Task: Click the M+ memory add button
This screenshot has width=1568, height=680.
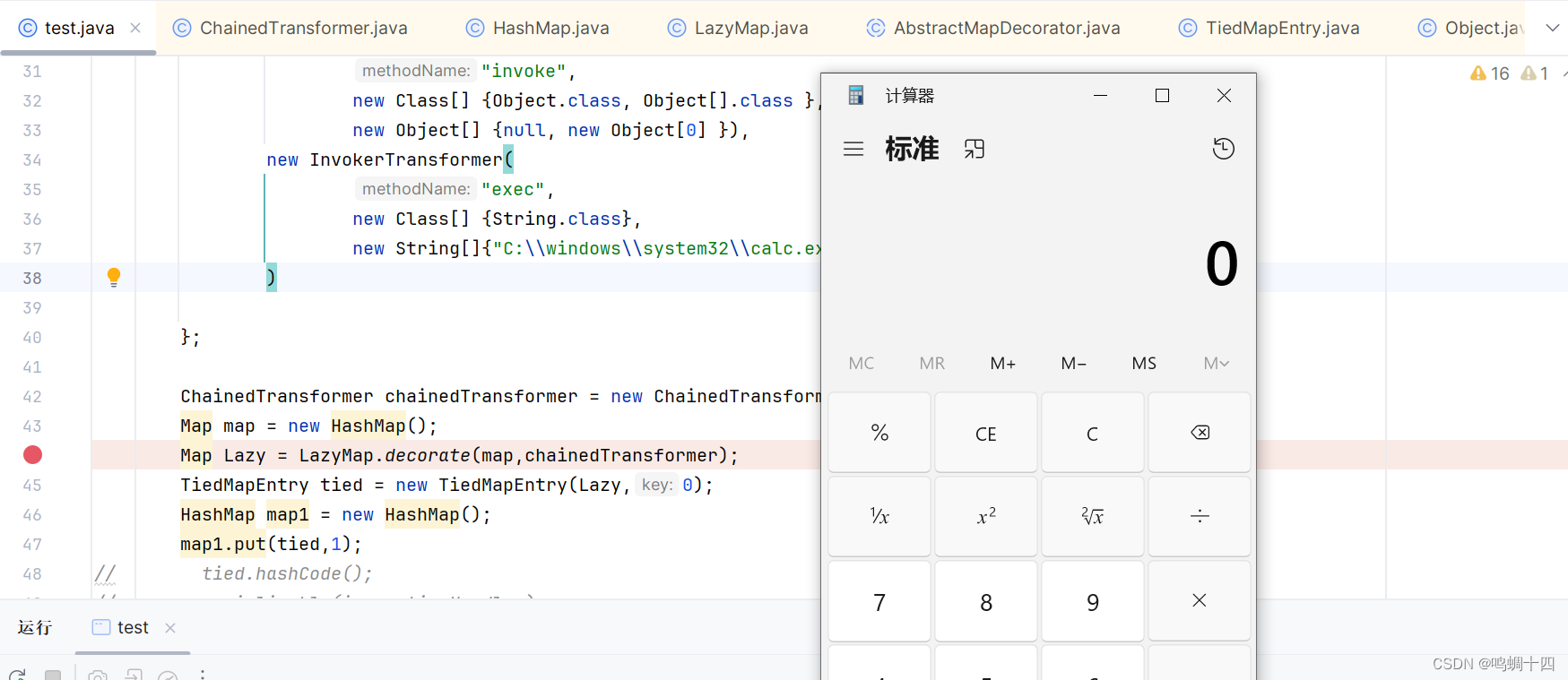Action: (1003, 363)
